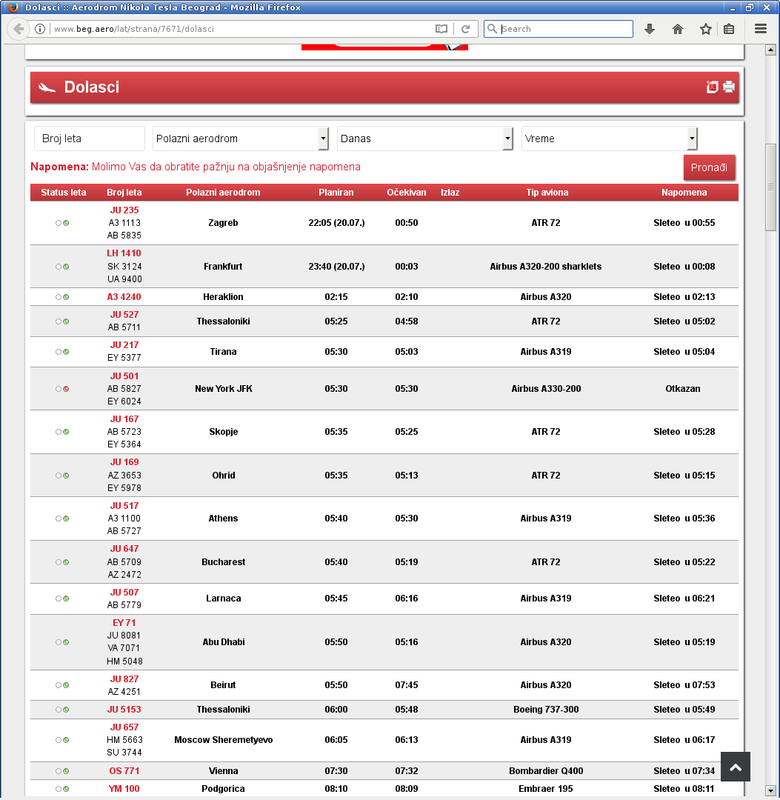Image resolution: width=780 pixels, height=800 pixels.
Task: Click the browser back arrow button
Action: [18, 29]
